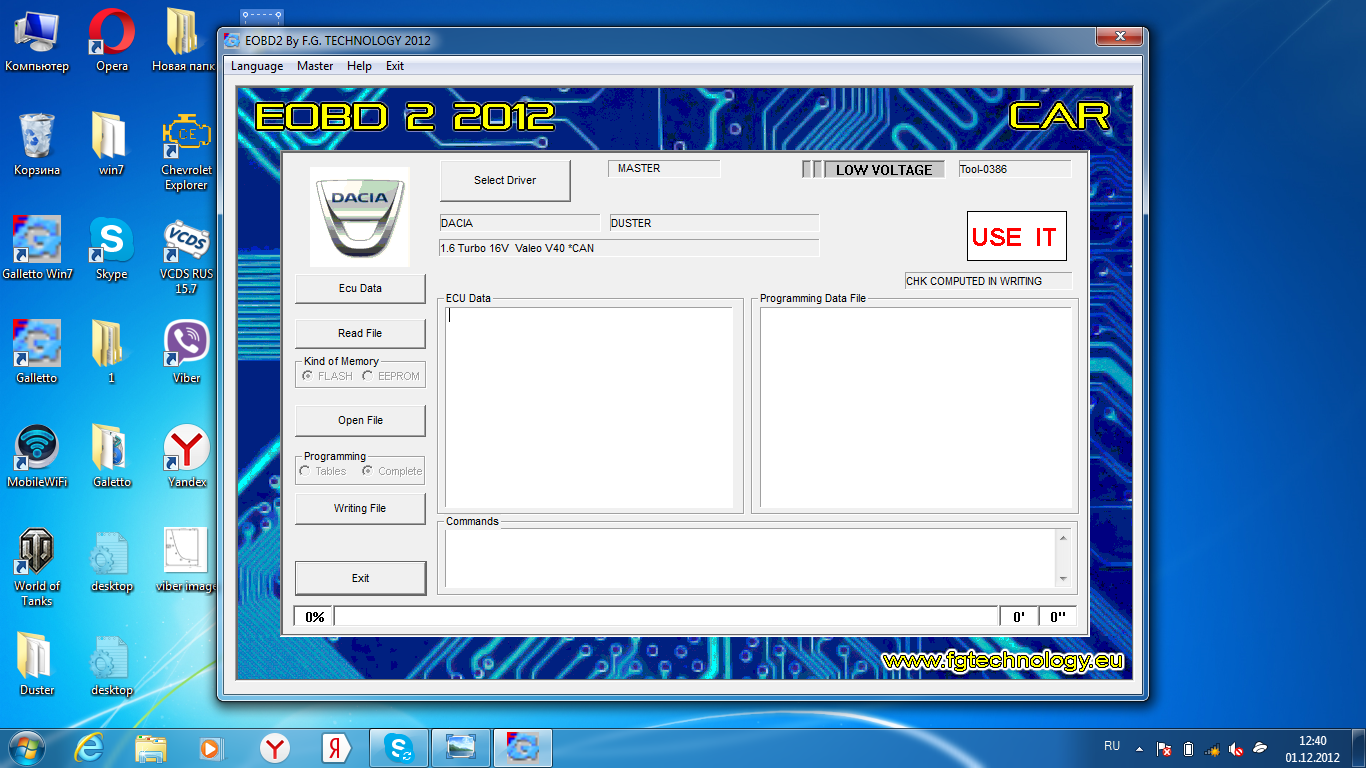Click inside the ECU Data text area
This screenshot has height=768, width=1366.
coord(589,408)
